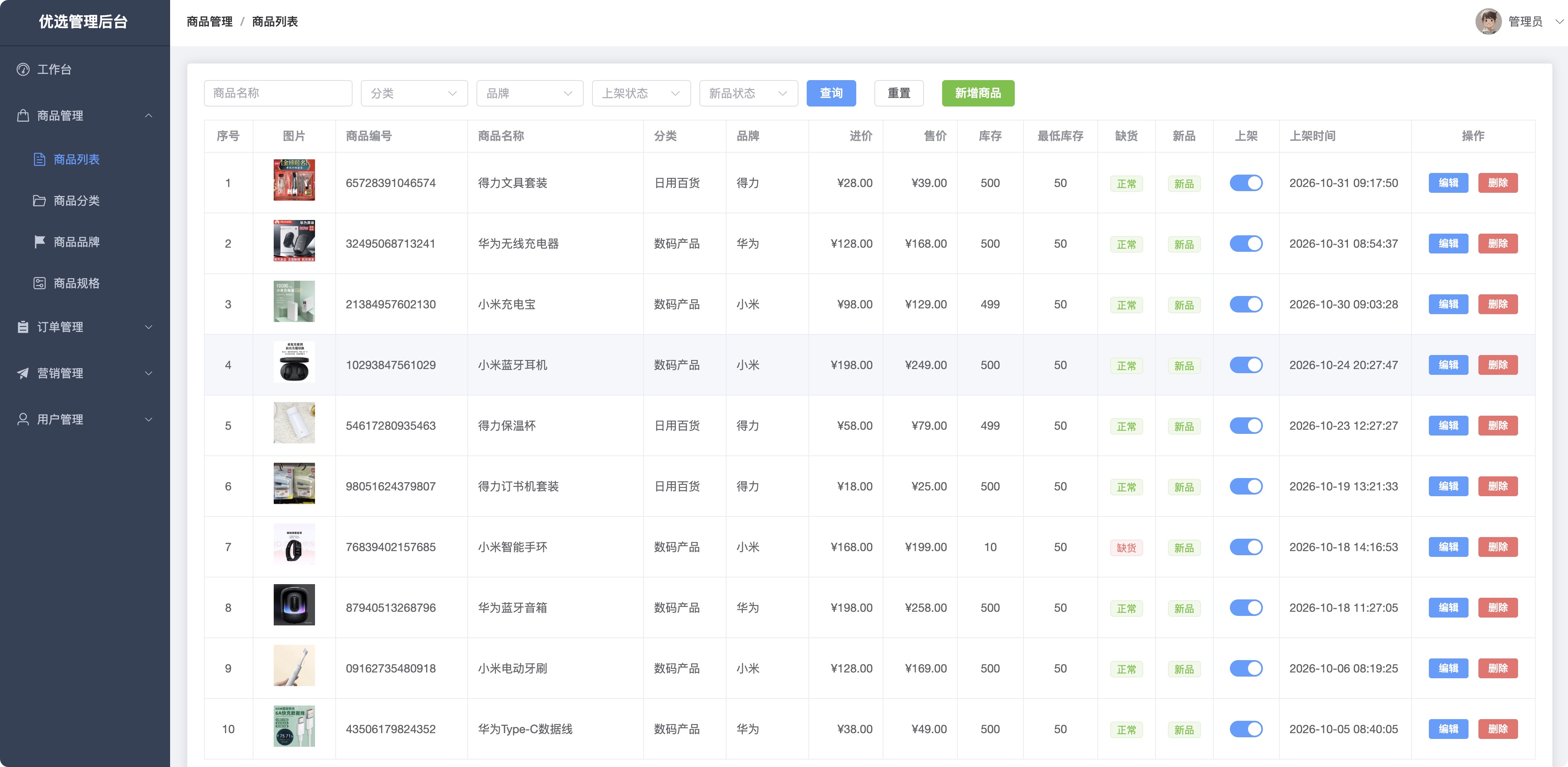
Task: Open the 管理员 account dropdown arrow
Action: (1559, 22)
